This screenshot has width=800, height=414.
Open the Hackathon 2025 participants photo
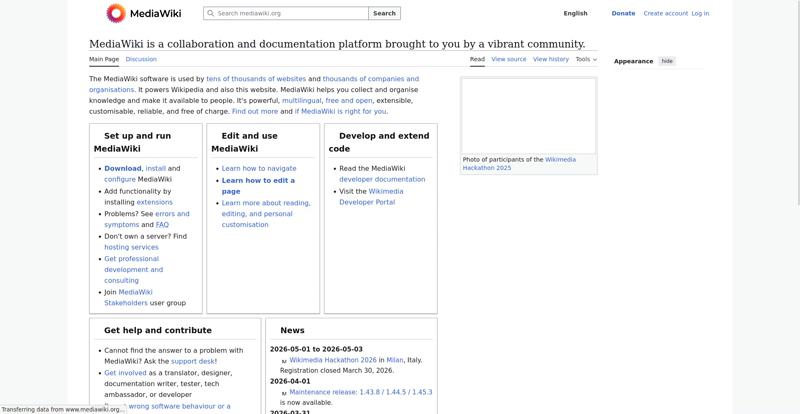click(528, 115)
